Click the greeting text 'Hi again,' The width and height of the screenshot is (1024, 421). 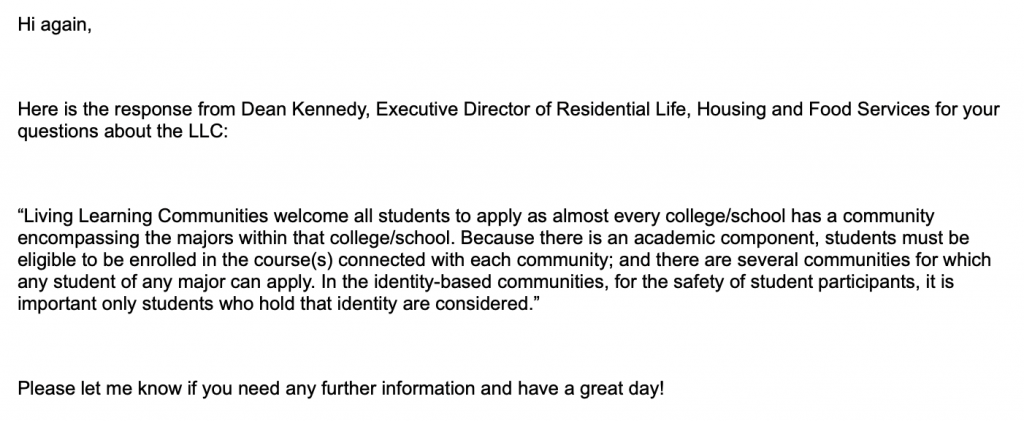(55, 25)
